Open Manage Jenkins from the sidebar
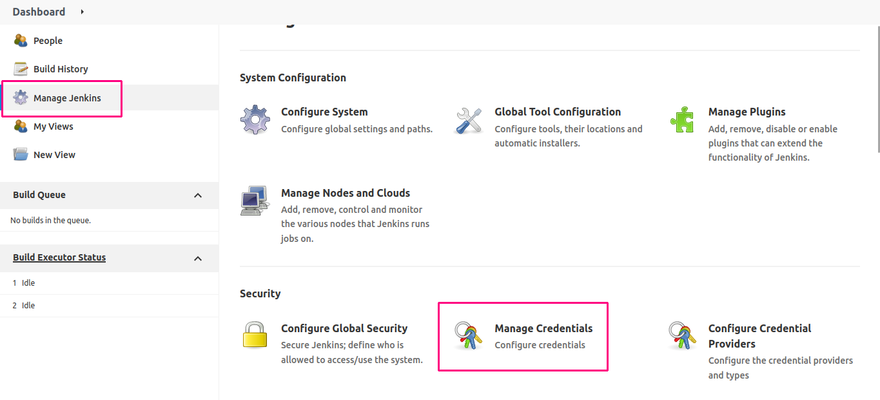The height and width of the screenshot is (400, 880). point(67,98)
